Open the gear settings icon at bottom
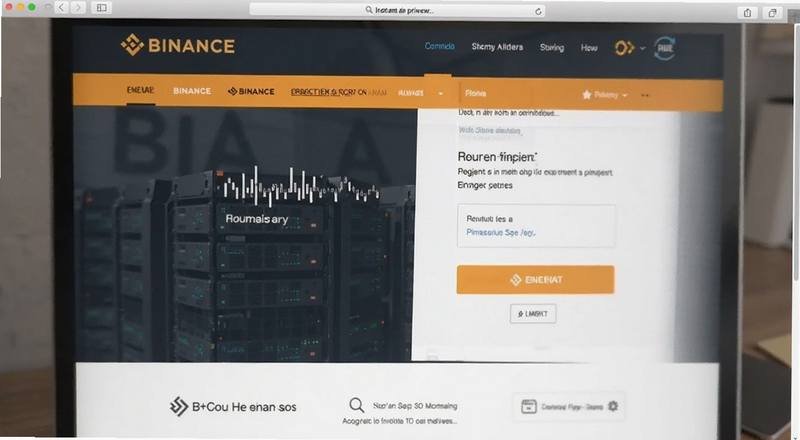Viewport: 800px width, 440px height. 613,406
